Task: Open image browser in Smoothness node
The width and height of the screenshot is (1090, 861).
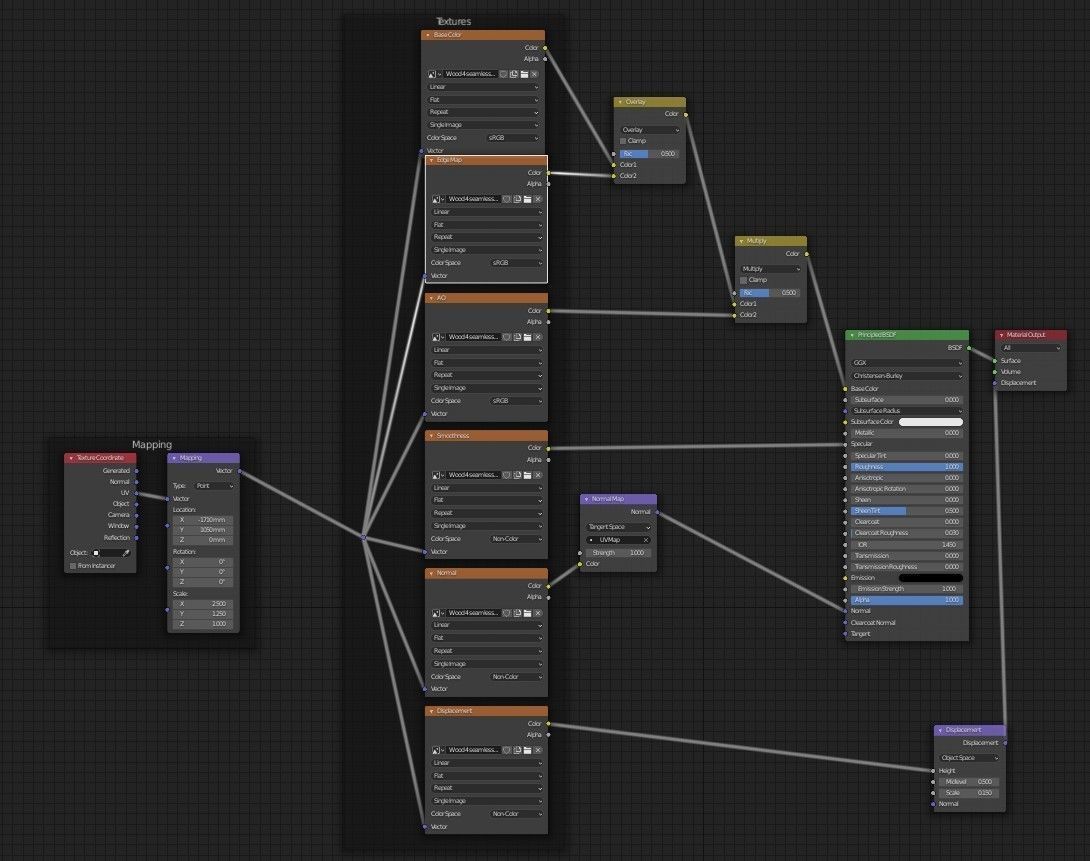Action: pyautogui.click(x=437, y=475)
